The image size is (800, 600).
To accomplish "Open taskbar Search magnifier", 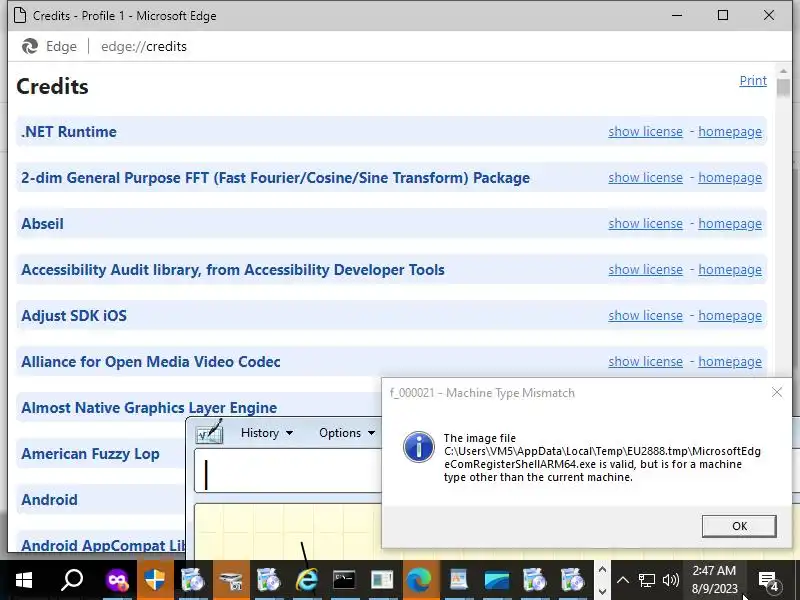I will tap(71, 580).
